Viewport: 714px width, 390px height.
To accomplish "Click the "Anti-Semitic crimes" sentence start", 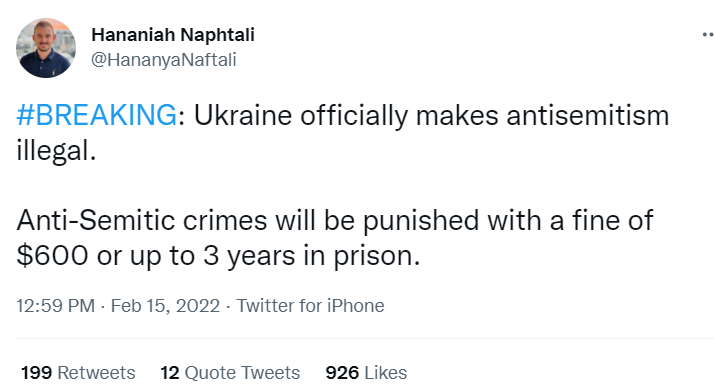I will tap(142, 221).
